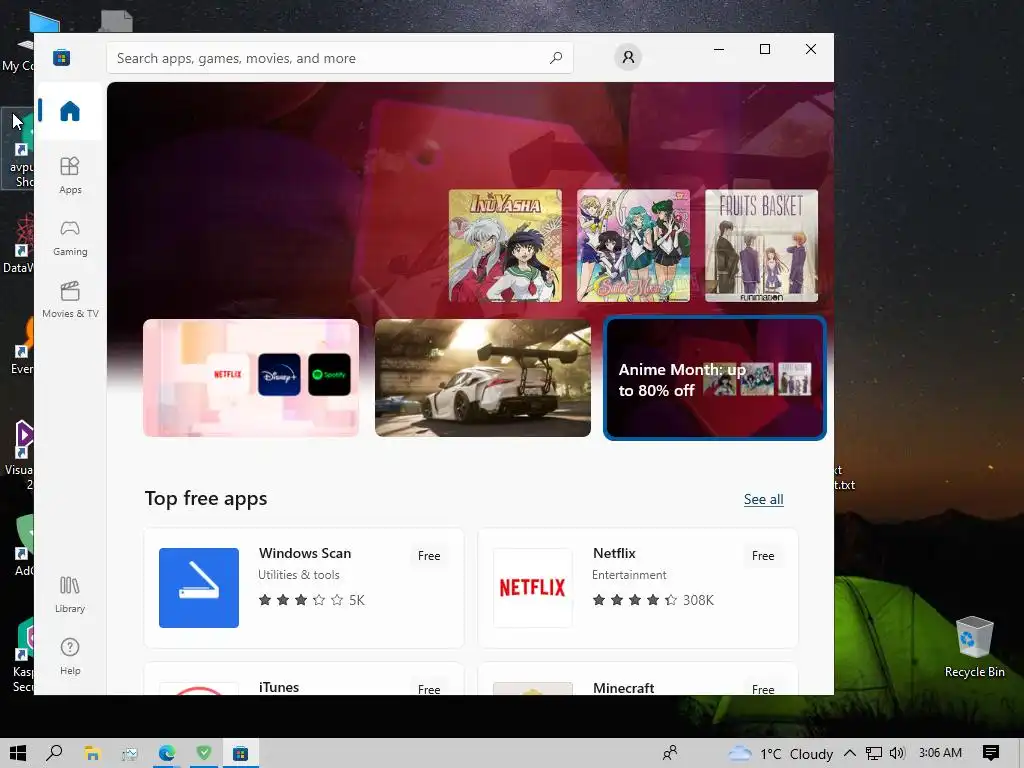Open the Netflix Disney+ Spotify promo card
Viewport: 1024px width, 768px height.
click(251, 377)
